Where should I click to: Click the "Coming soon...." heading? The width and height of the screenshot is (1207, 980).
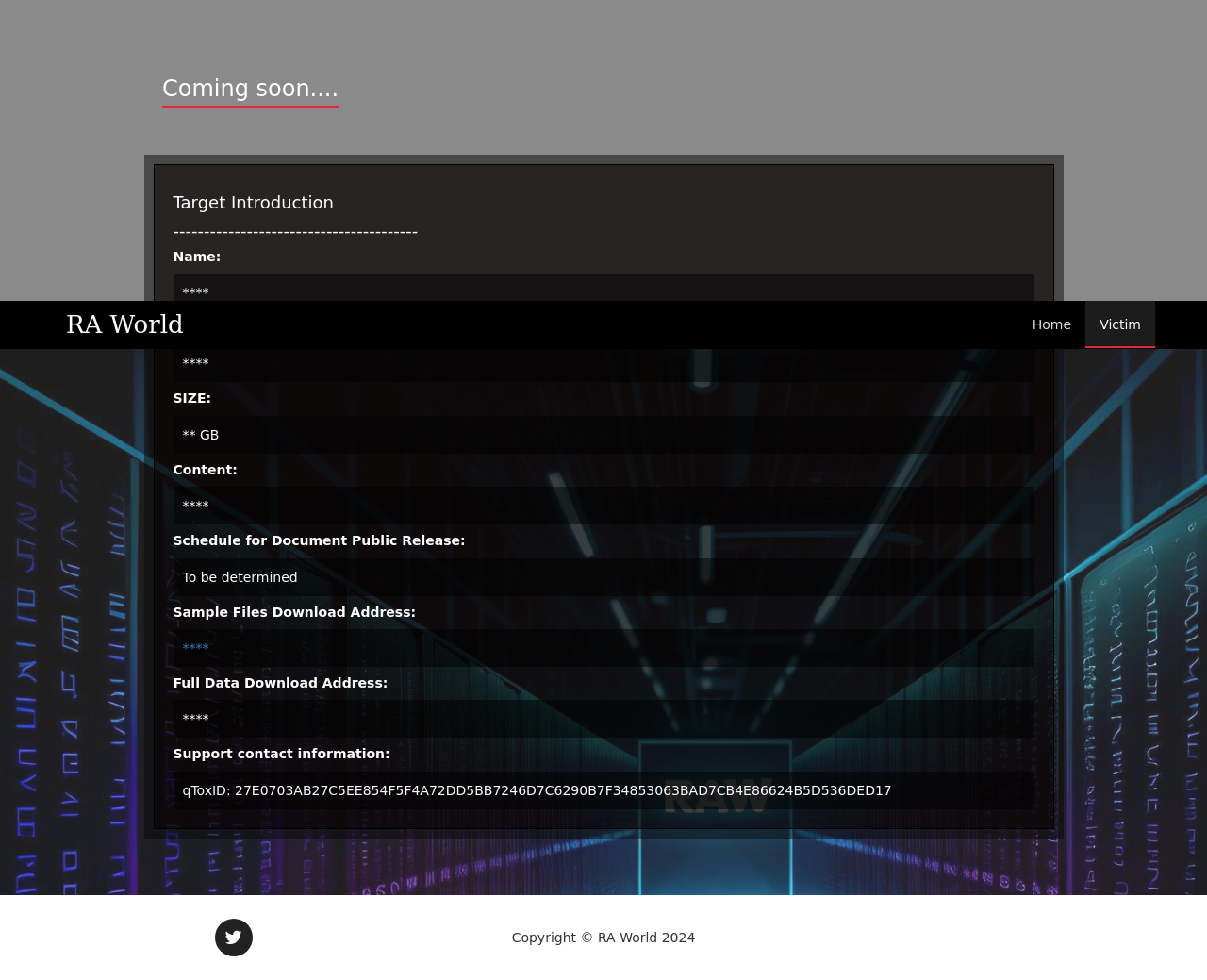[x=250, y=89]
